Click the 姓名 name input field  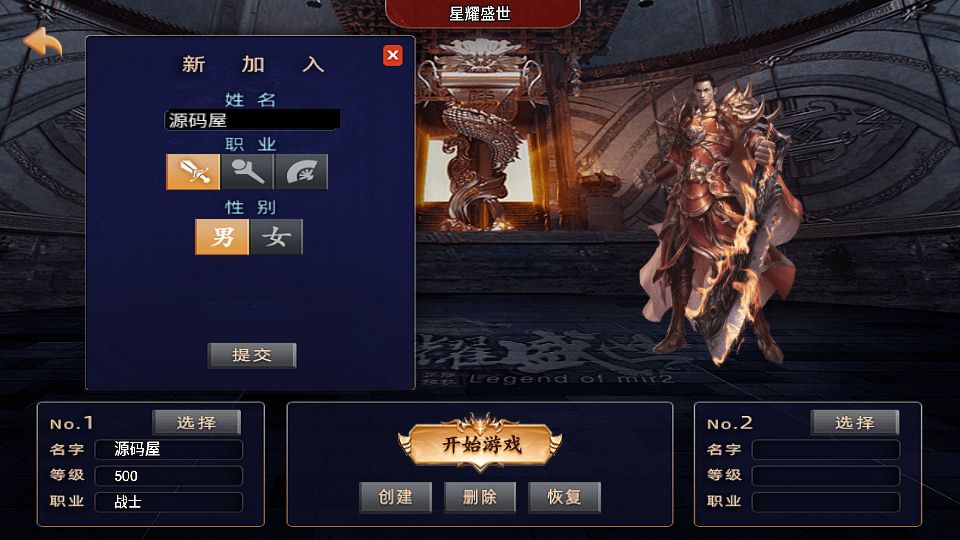[252, 119]
